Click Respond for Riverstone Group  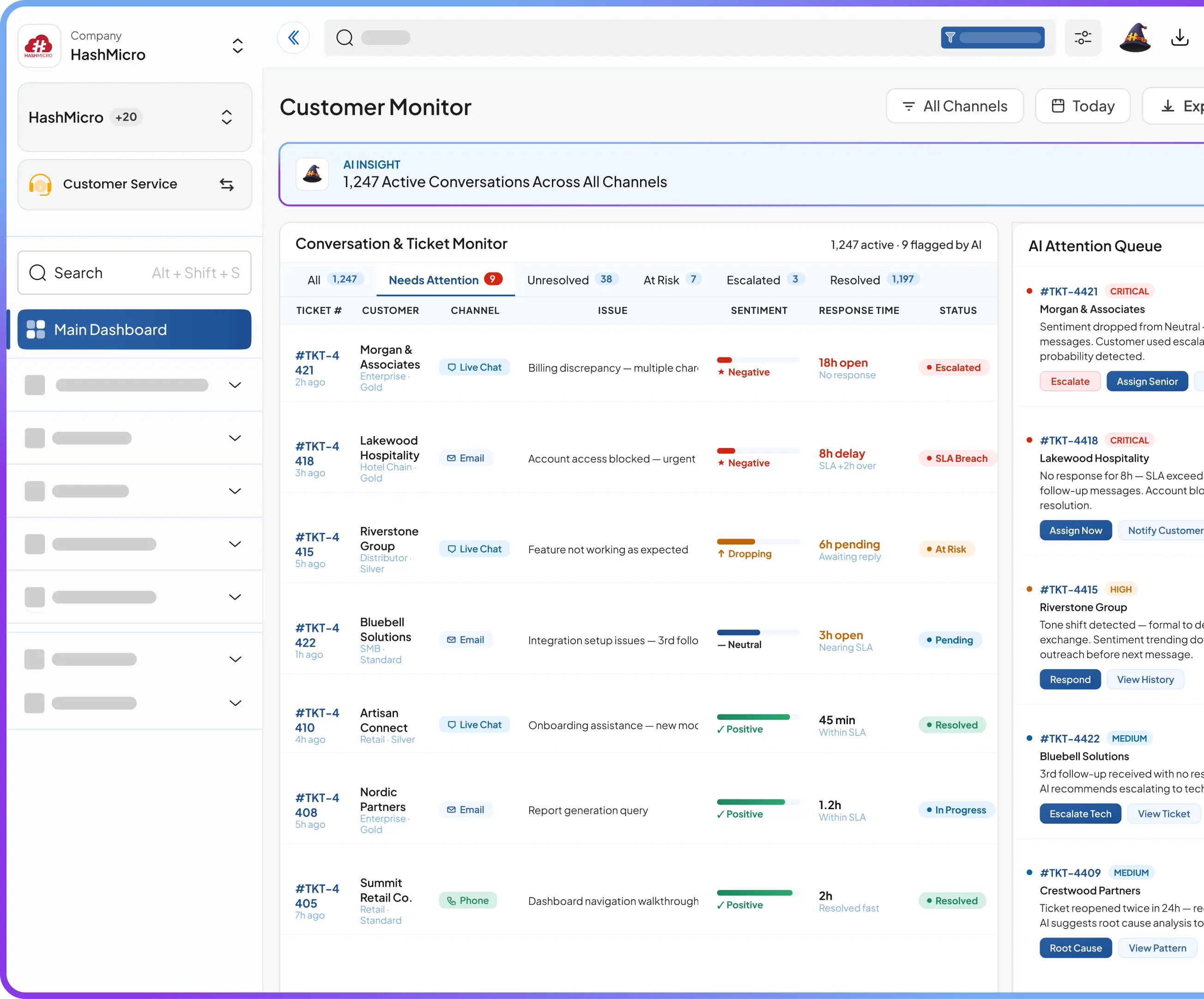(1071, 679)
